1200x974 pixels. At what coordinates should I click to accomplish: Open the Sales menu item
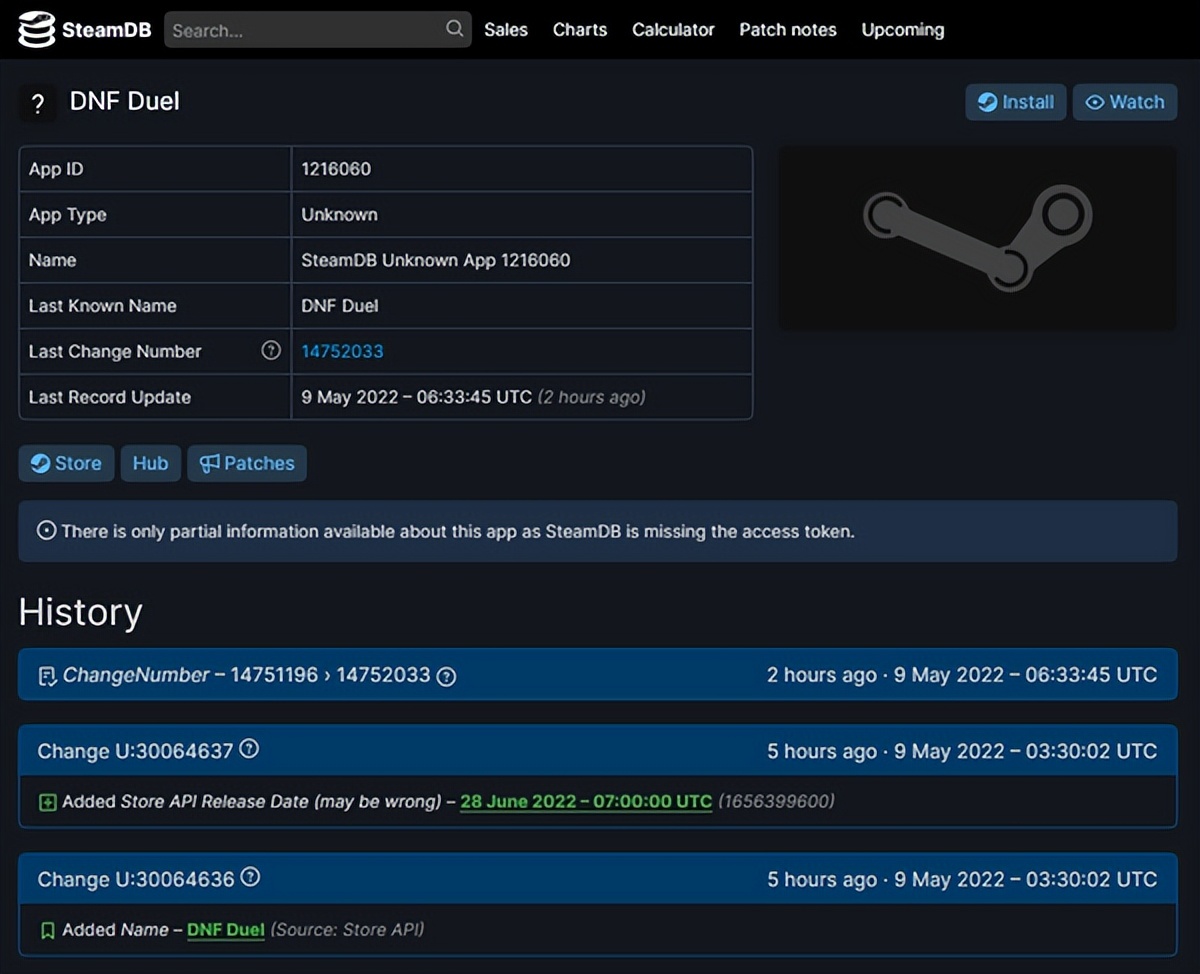(x=506, y=30)
